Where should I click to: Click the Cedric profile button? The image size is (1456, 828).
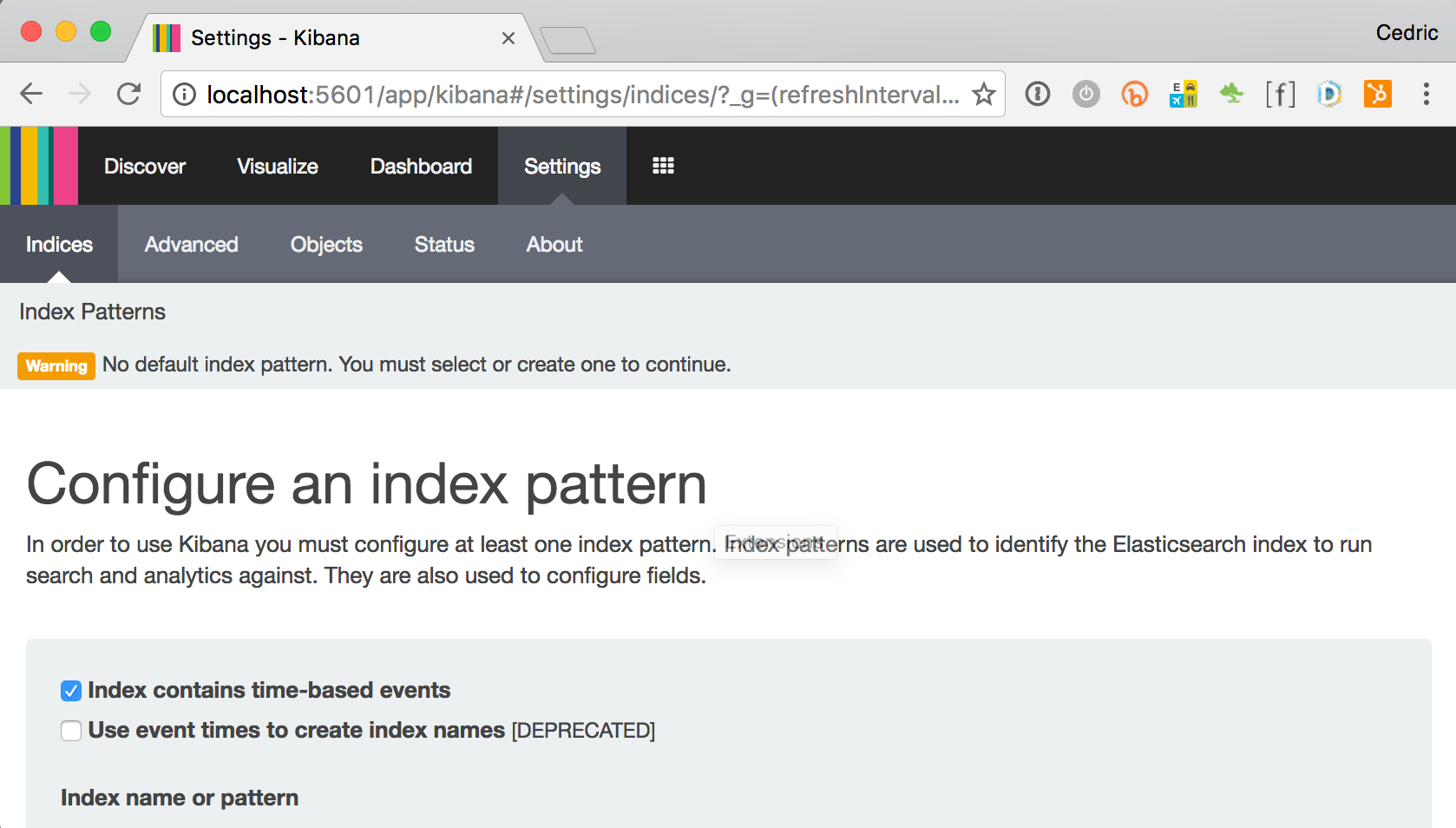click(x=1407, y=33)
